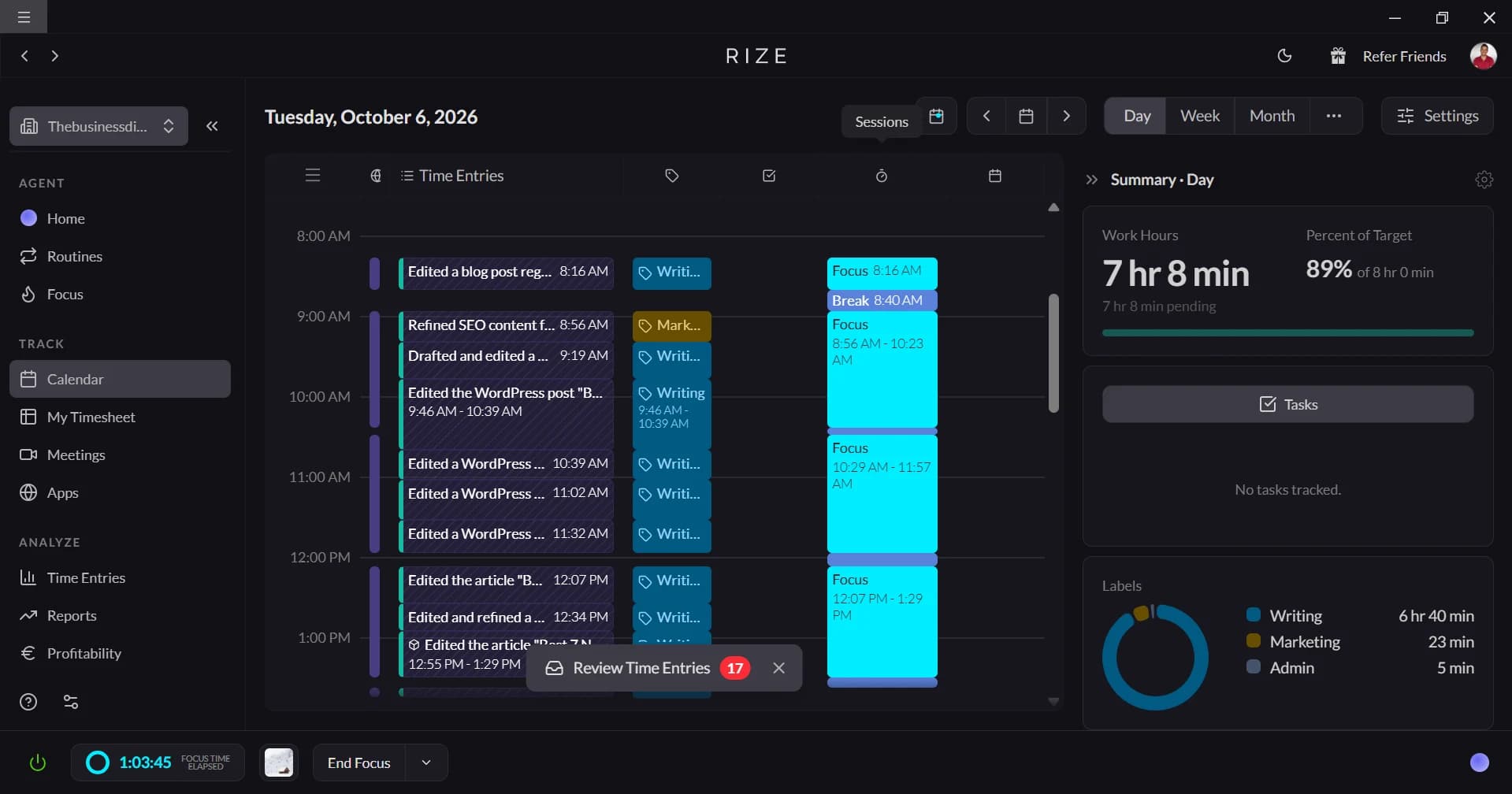Click the Tasks button in summary
Screen dimensions: 1512x794
1287,404
